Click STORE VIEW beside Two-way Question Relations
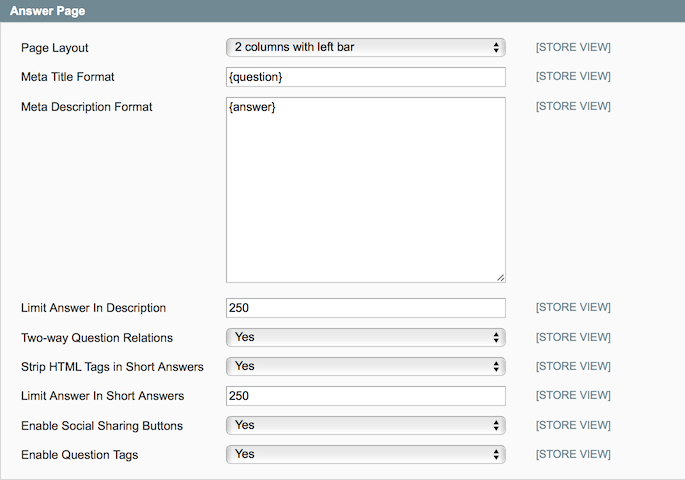The image size is (685, 480). 573,337
